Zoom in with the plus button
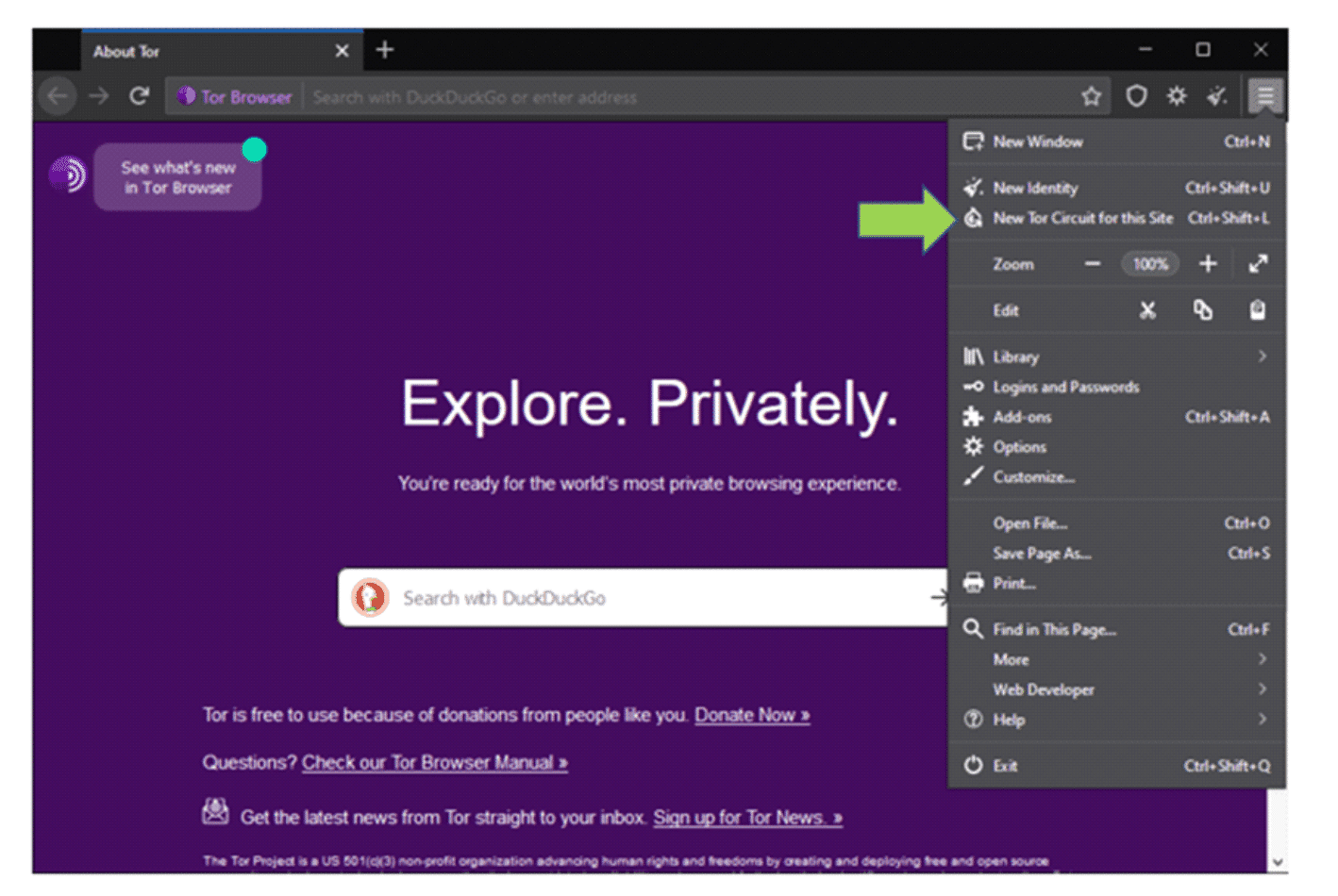The height and width of the screenshot is (896, 1338). tap(1208, 264)
